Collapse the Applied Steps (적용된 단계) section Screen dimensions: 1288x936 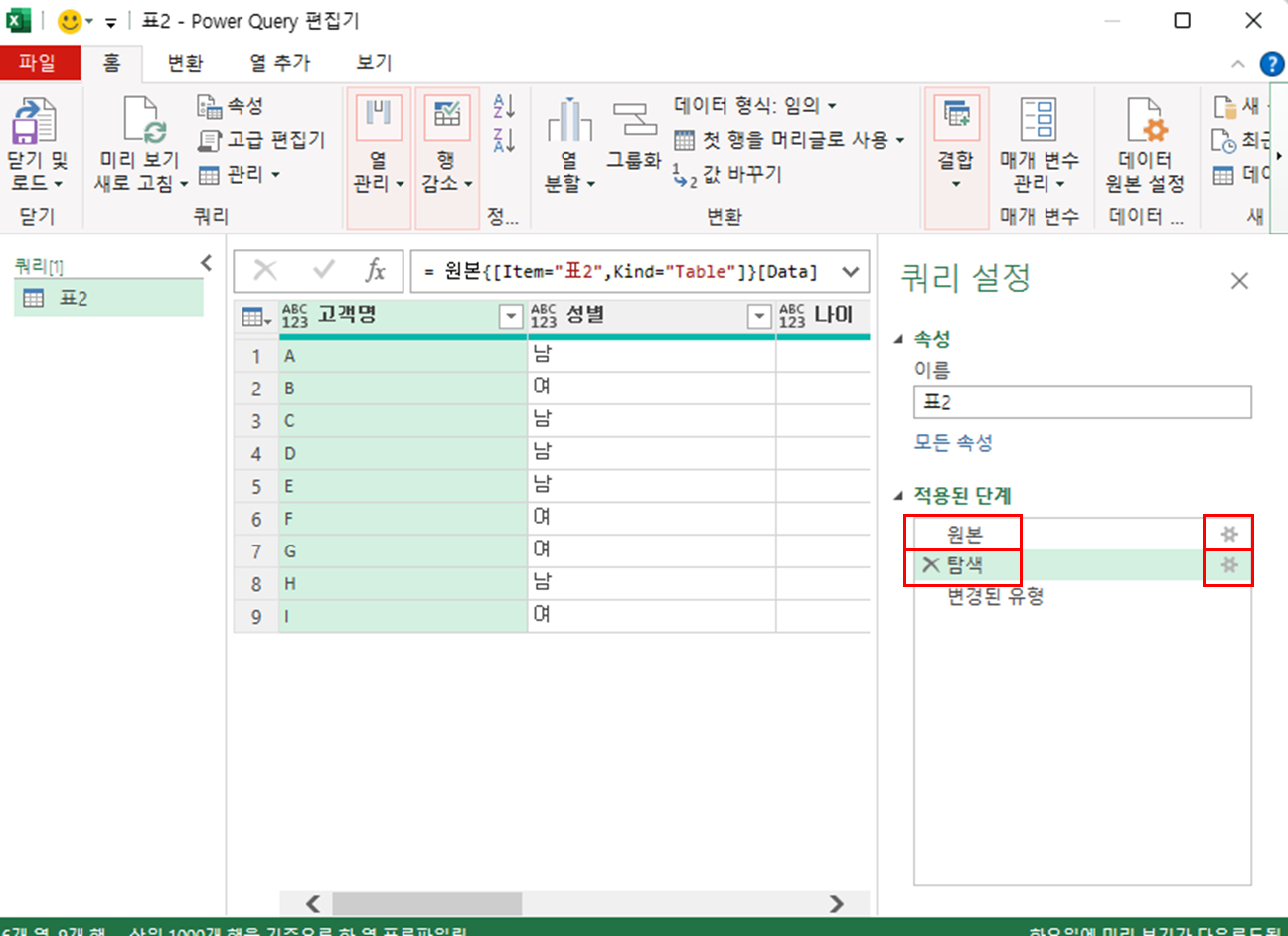[x=899, y=495]
